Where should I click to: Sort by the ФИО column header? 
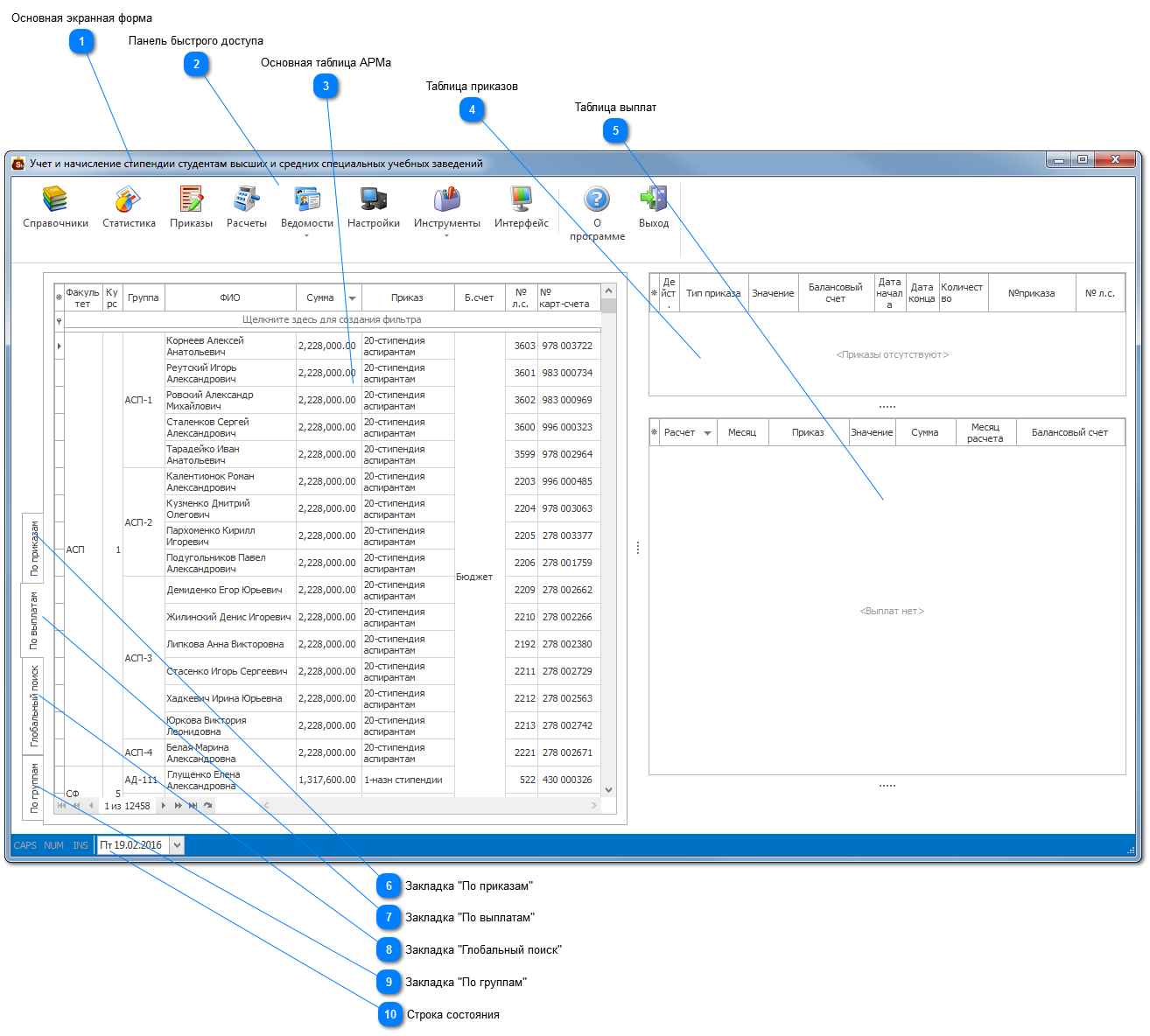pyautogui.click(x=230, y=297)
